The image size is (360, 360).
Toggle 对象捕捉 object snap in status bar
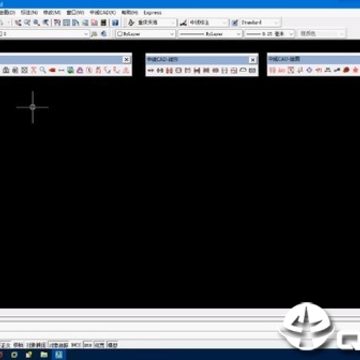point(36,345)
